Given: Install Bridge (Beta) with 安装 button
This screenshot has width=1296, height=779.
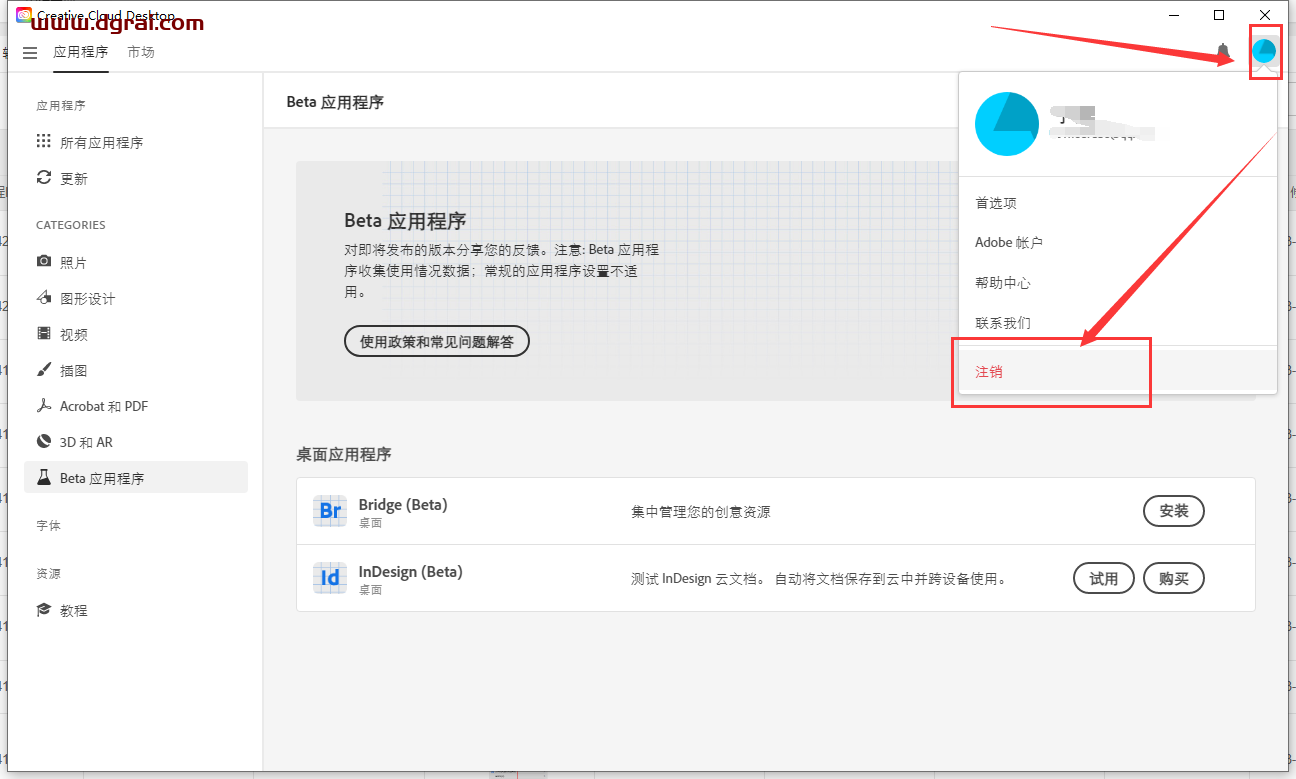Looking at the screenshot, I should (x=1174, y=511).
